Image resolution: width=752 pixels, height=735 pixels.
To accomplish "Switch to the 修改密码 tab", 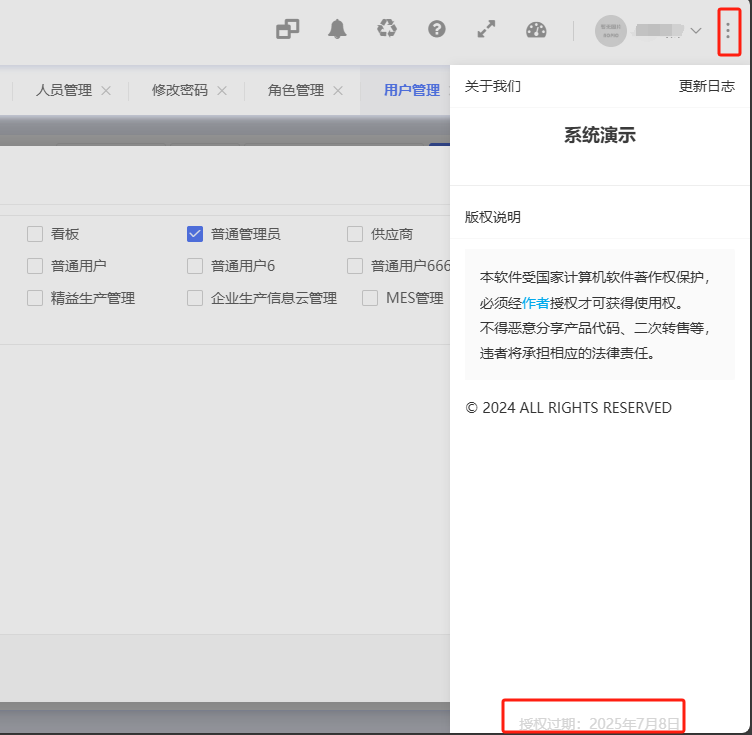I will pyautogui.click(x=180, y=90).
